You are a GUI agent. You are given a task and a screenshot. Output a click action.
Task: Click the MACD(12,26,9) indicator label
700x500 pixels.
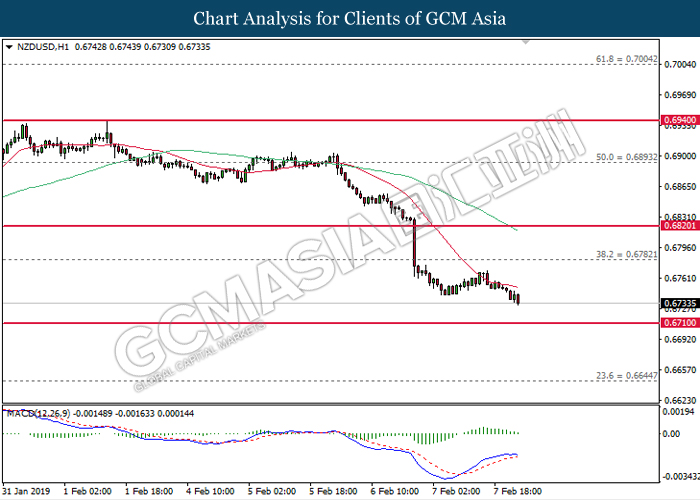pyautogui.click(x=38, y=414)
